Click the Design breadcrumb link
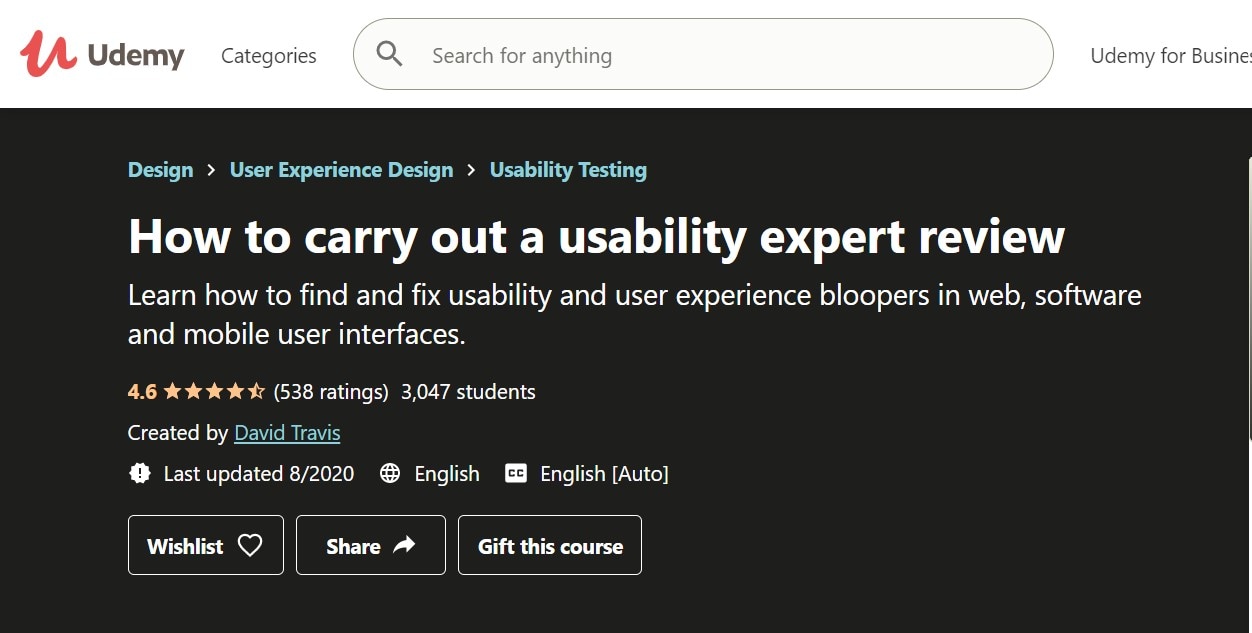The width and height of the screenshot is (1252, 633). 160,170
